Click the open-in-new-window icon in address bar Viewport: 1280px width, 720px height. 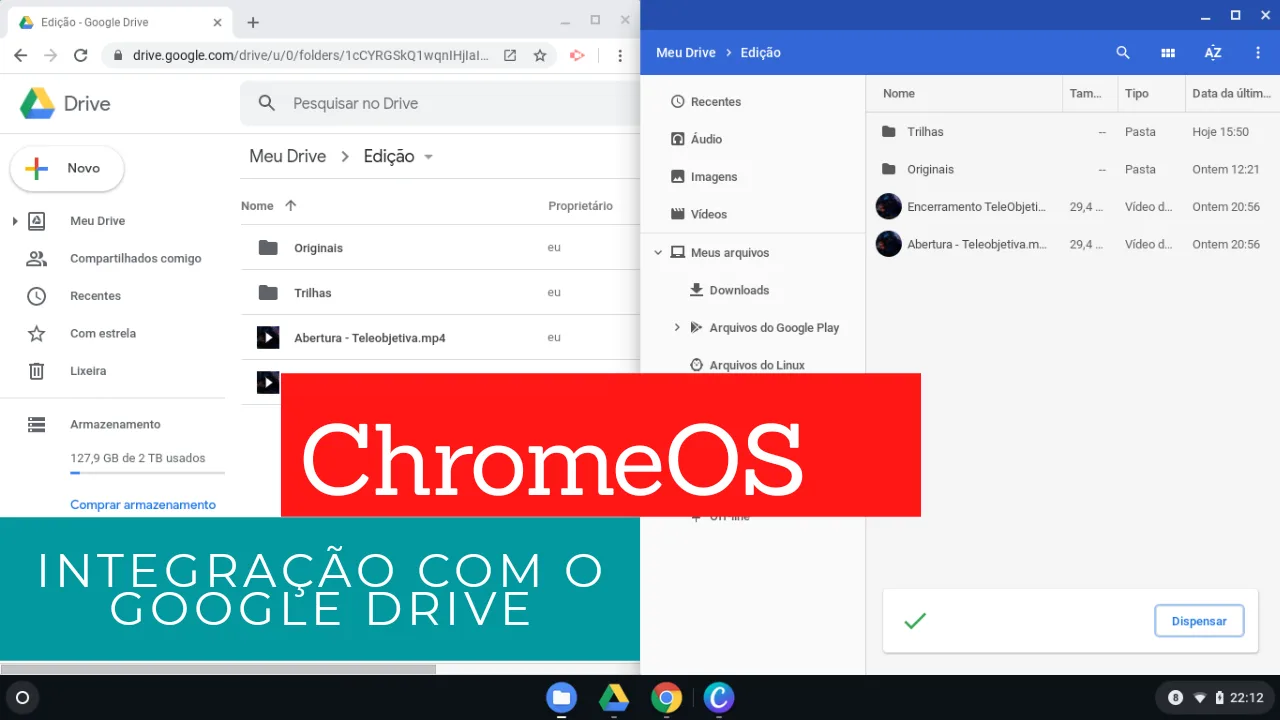click(x=510, y=56)
